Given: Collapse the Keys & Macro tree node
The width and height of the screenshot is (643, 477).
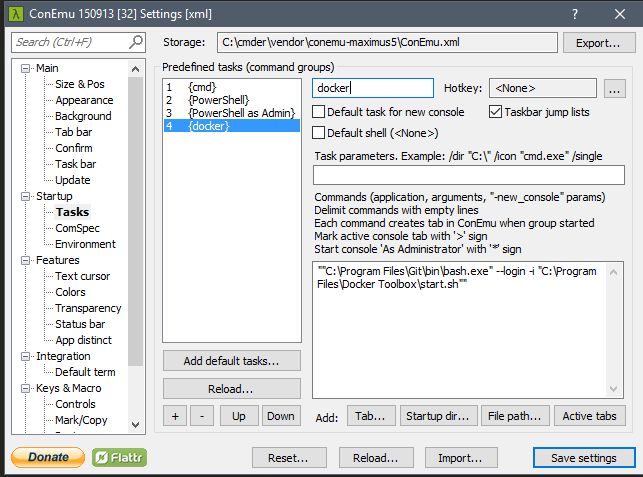Looking at the screenshot, I should [25, 388].
